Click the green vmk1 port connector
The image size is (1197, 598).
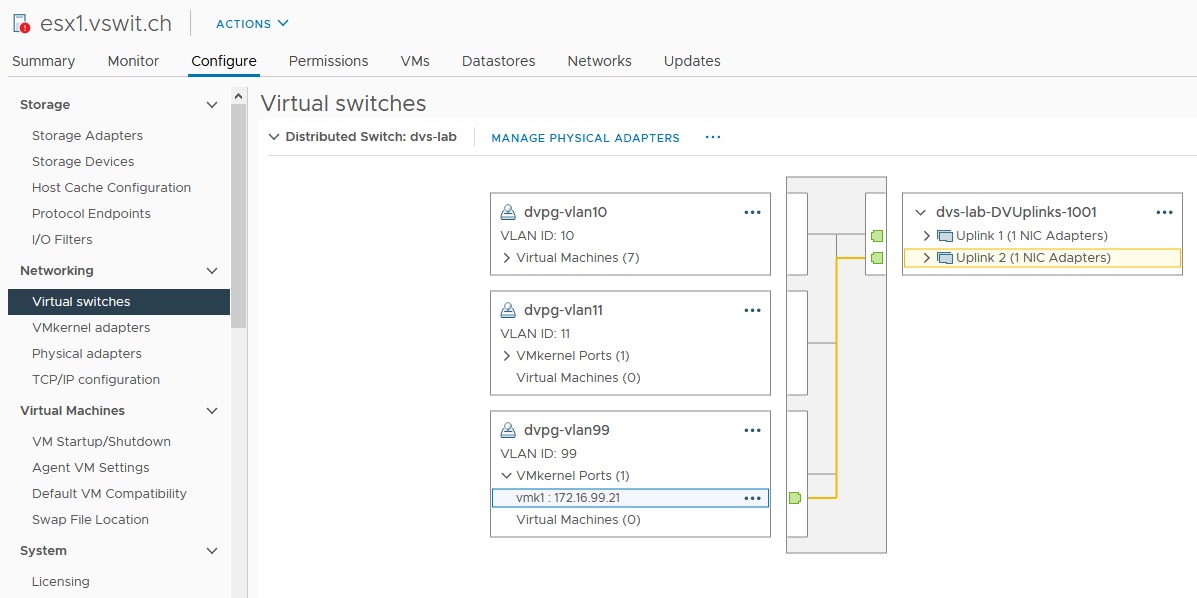coord(795,498)
